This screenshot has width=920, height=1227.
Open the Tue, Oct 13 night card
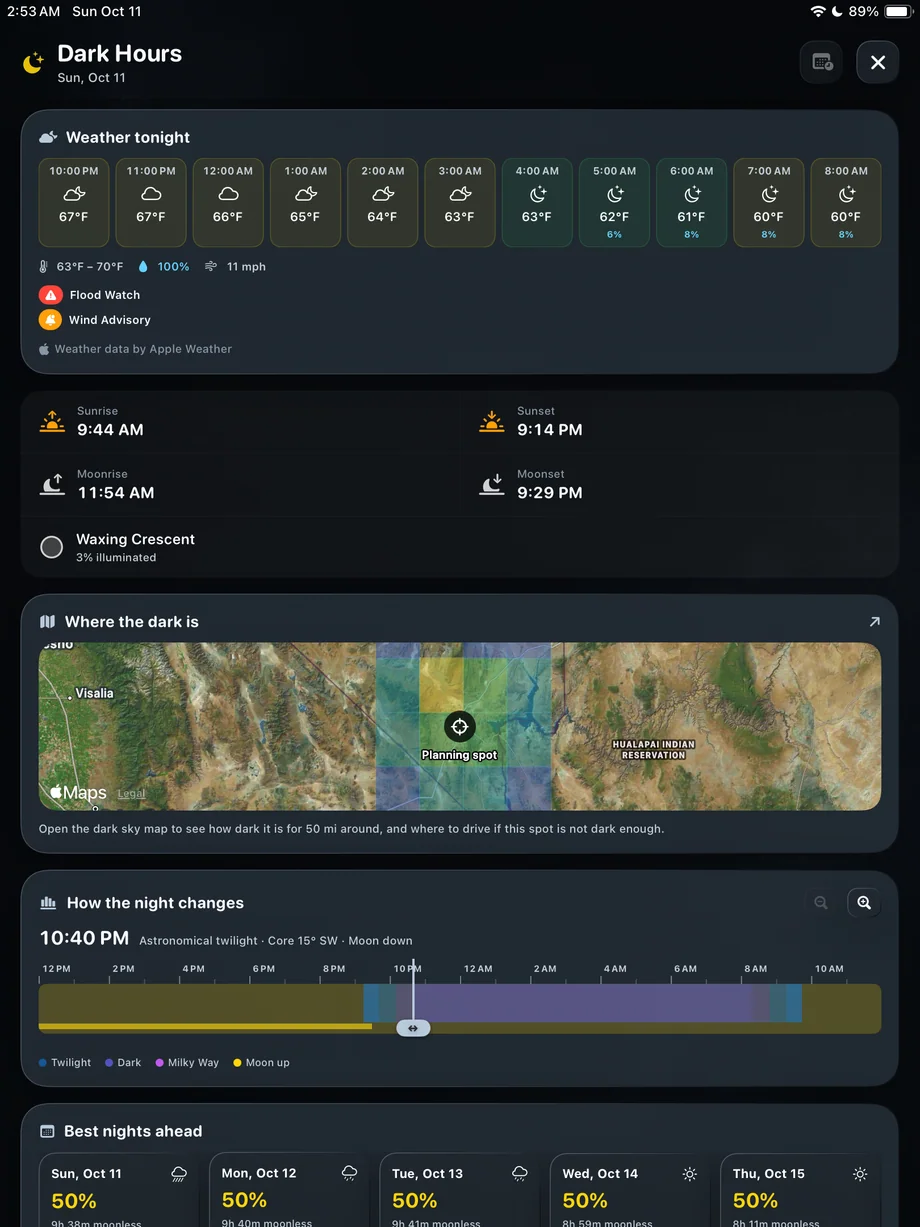click(460, 1190)
